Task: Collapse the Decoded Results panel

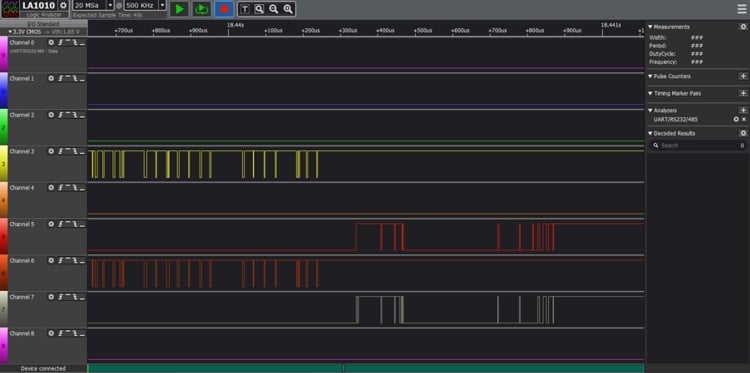Action: pos(651,133)
